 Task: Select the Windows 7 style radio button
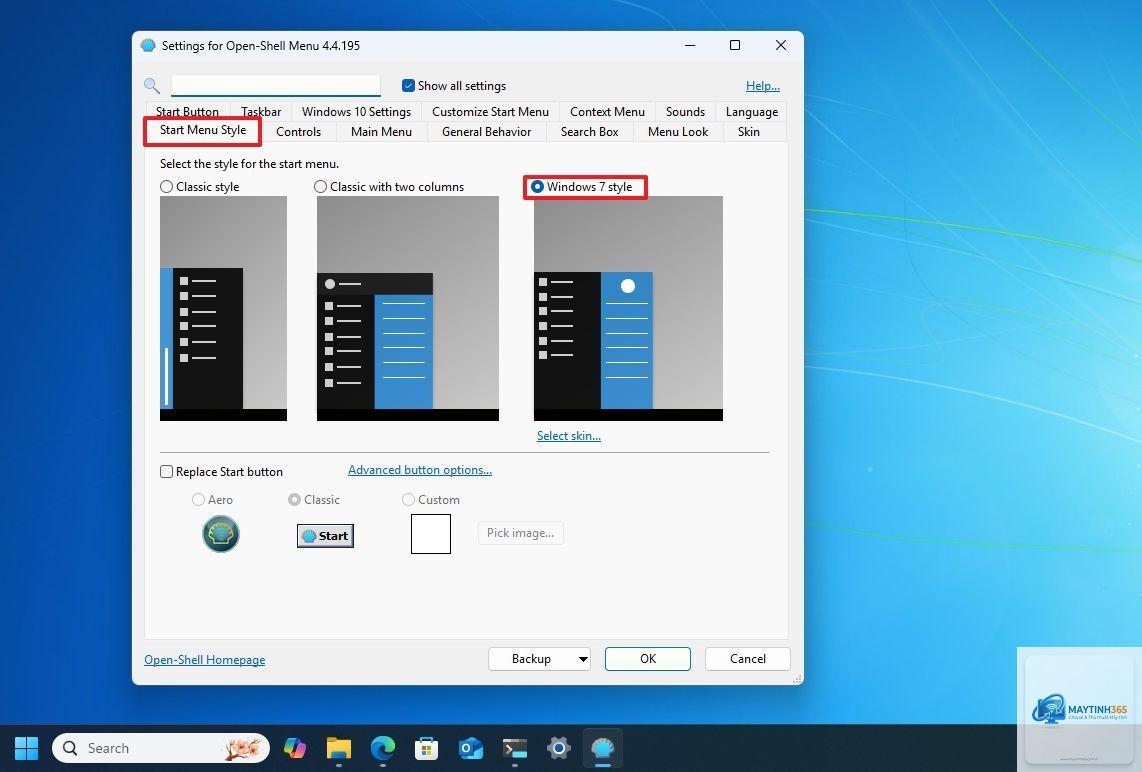[537, 187]
